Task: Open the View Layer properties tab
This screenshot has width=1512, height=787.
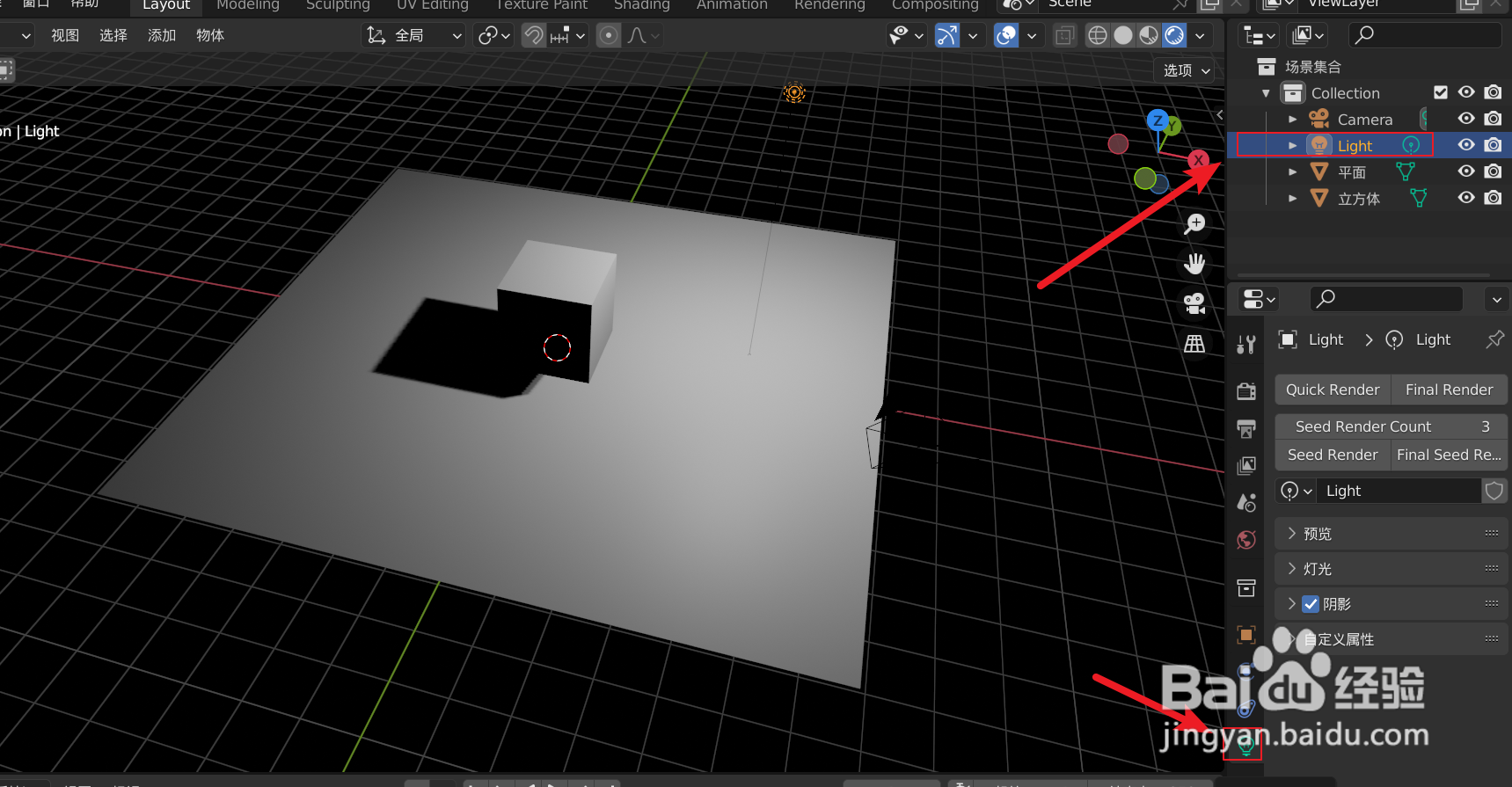Action: point(1246,465)
